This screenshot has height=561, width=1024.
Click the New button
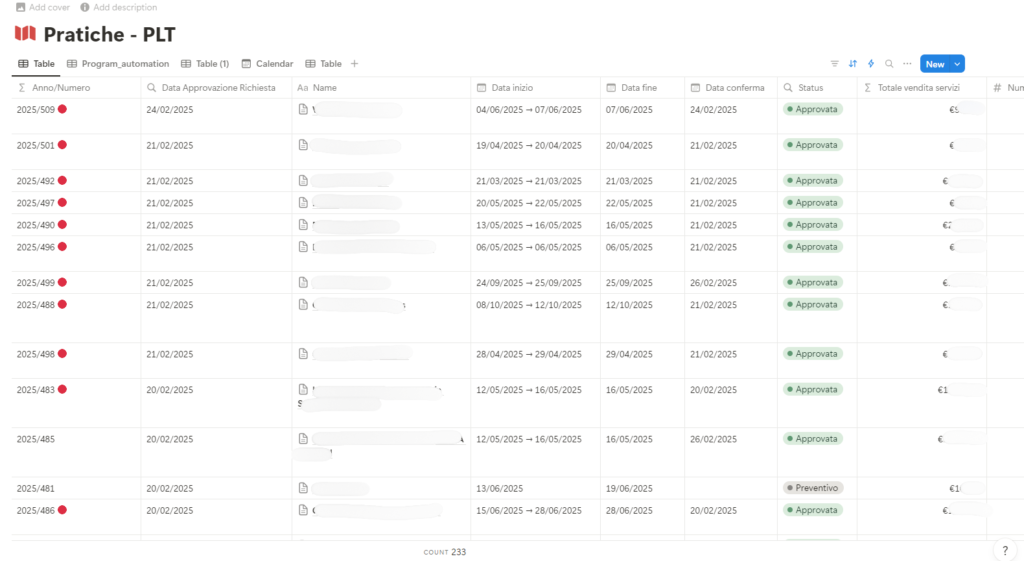click(x=934, y=64)
